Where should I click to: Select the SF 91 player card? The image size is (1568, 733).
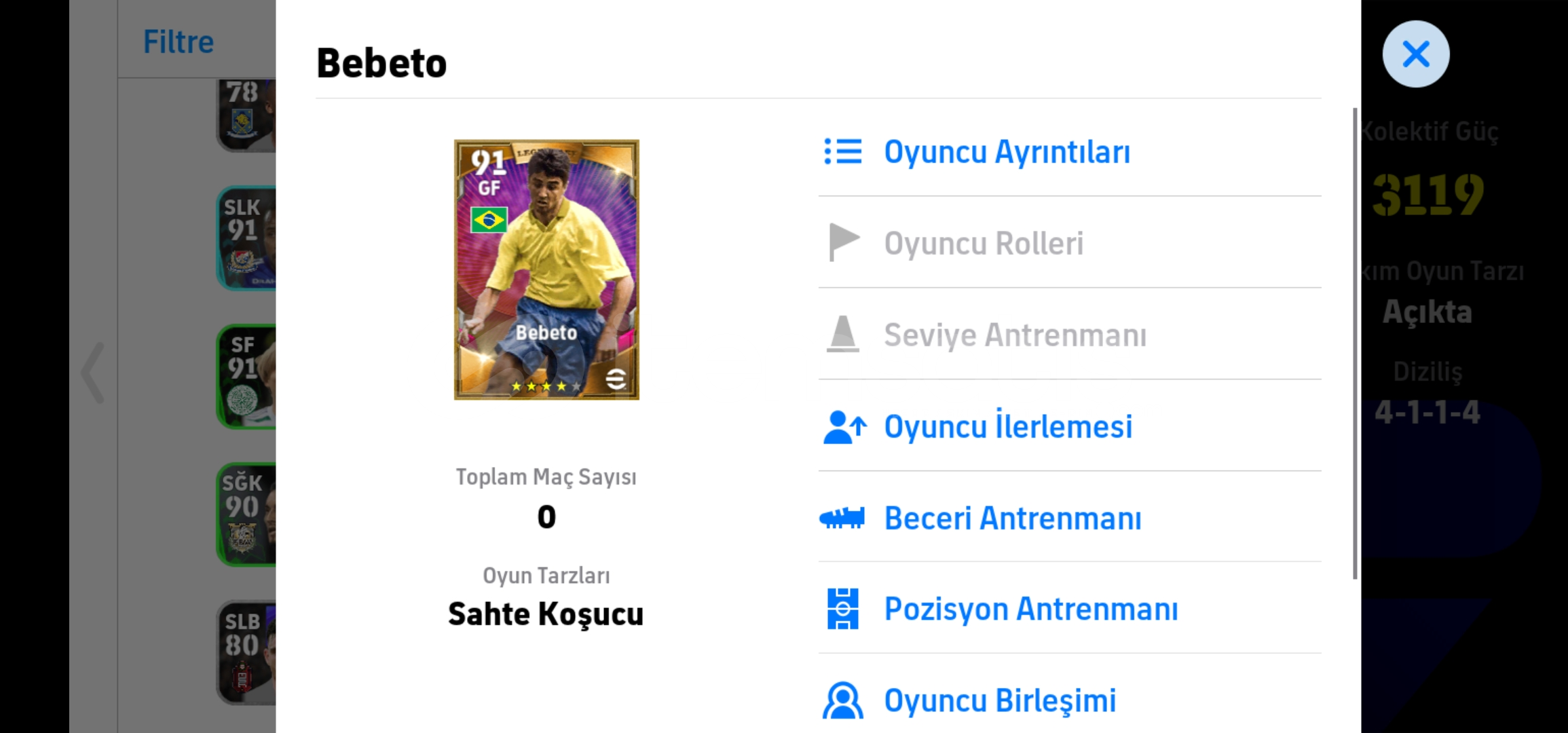point(246,377)
